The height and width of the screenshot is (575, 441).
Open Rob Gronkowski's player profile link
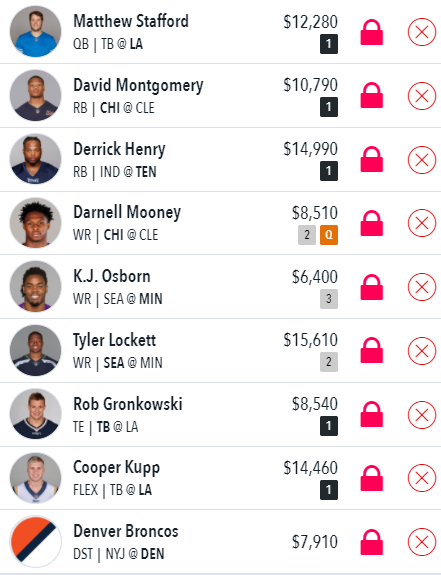click(x=128, y=404)
